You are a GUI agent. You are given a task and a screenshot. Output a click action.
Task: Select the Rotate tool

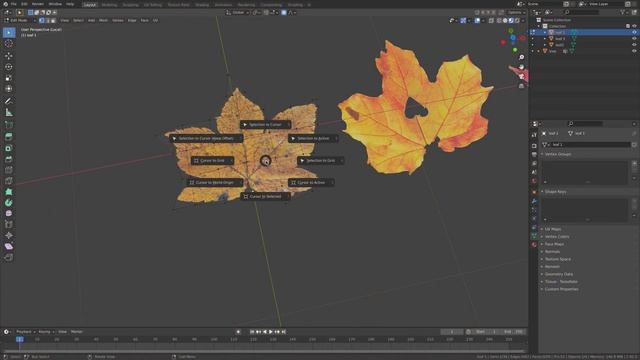[x=9, y=67]
